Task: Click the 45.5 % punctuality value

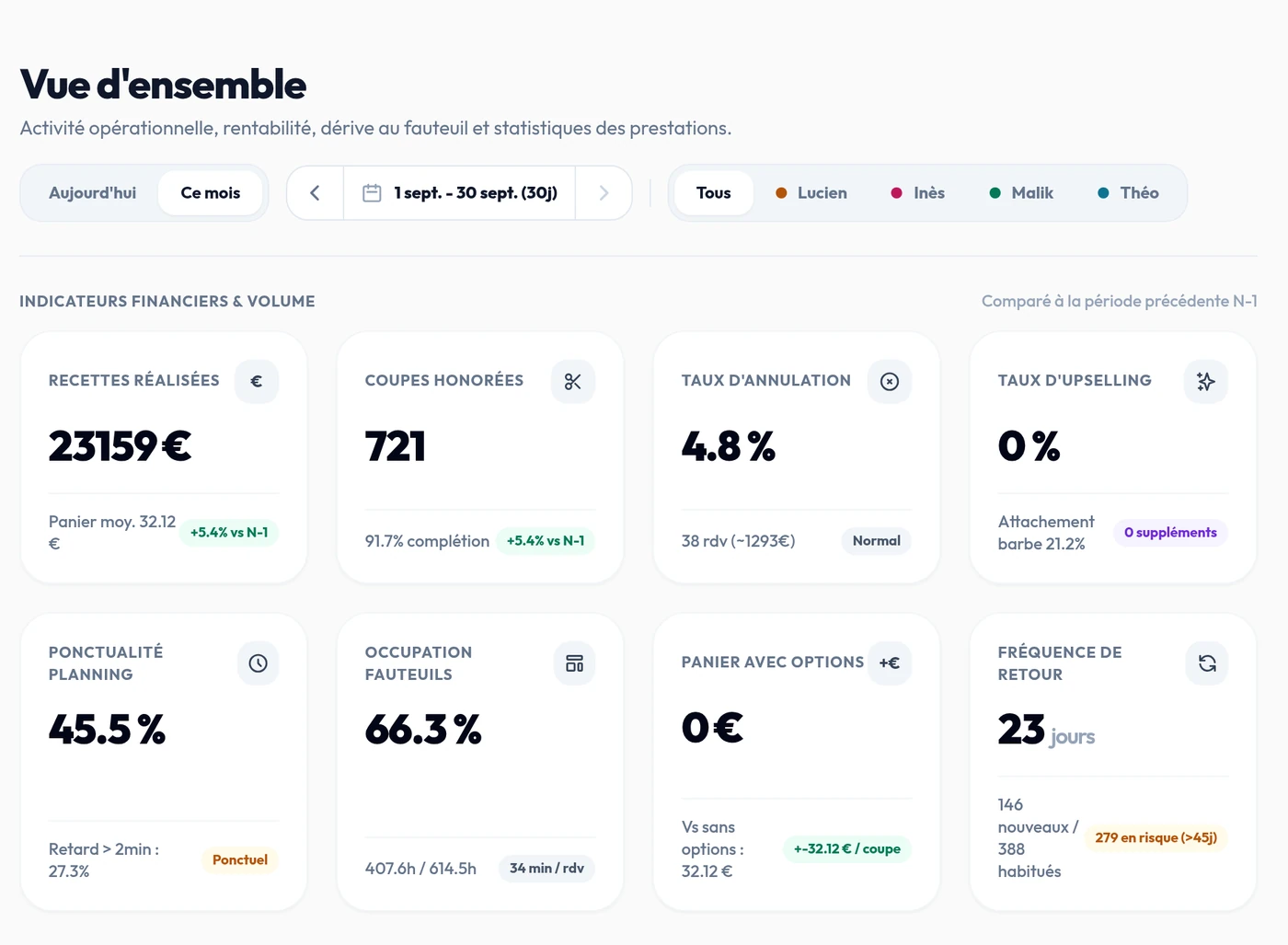Action: click(107, 731)
